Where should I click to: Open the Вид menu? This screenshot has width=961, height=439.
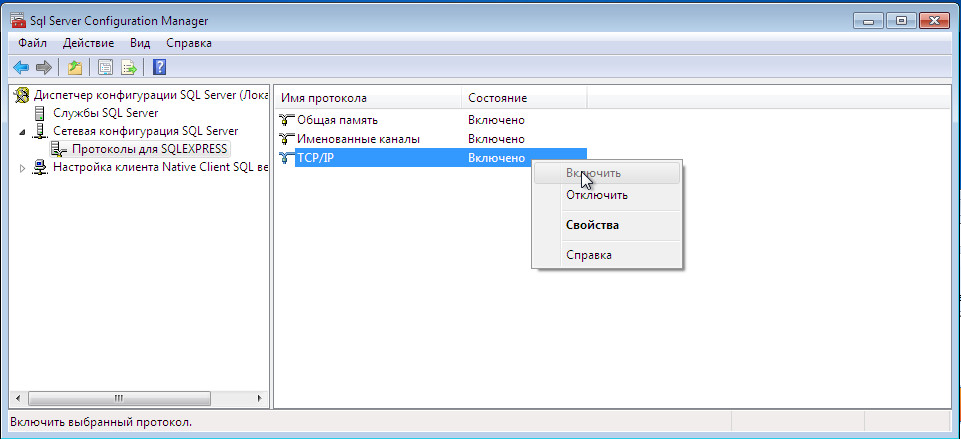click(x=140, y=43)
